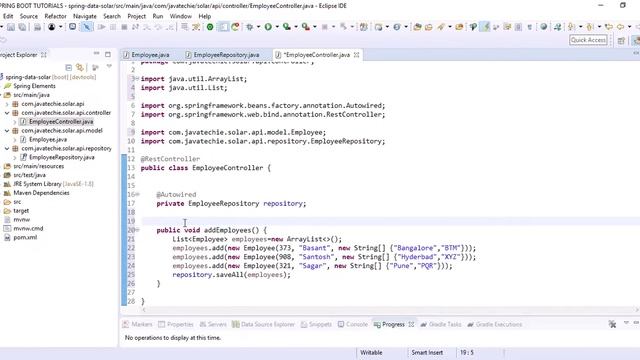
Task: Click the Save All toolbar icon
Action: (x=22, y=27)
